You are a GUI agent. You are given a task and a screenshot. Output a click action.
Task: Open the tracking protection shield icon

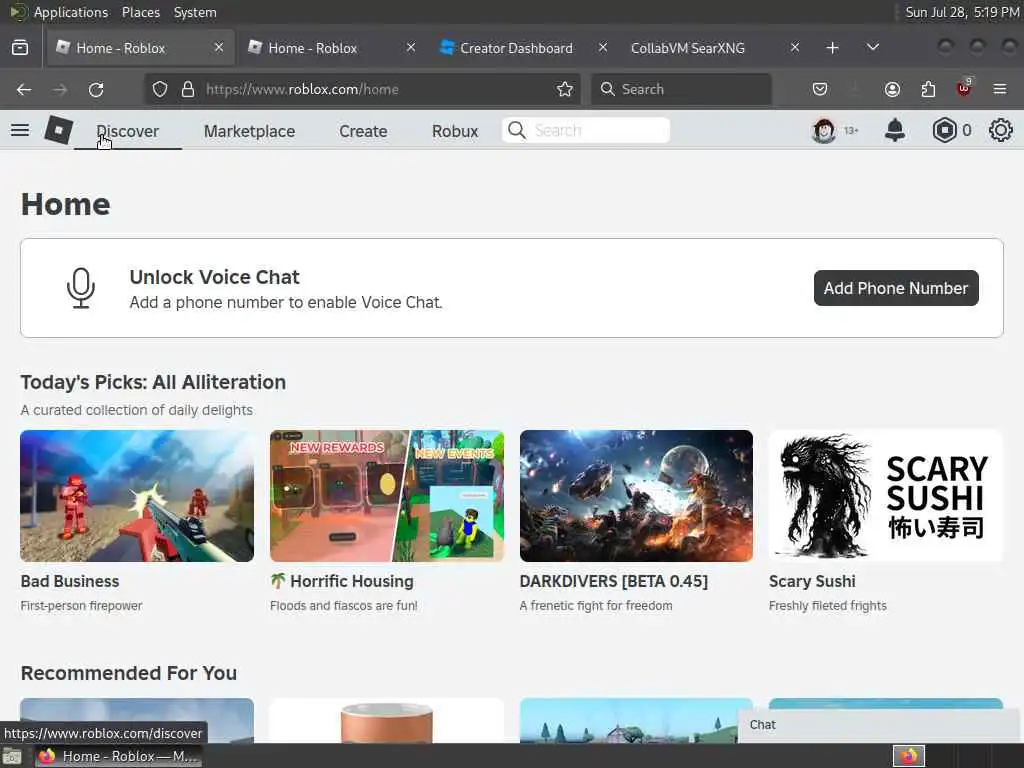pos(159,89)
